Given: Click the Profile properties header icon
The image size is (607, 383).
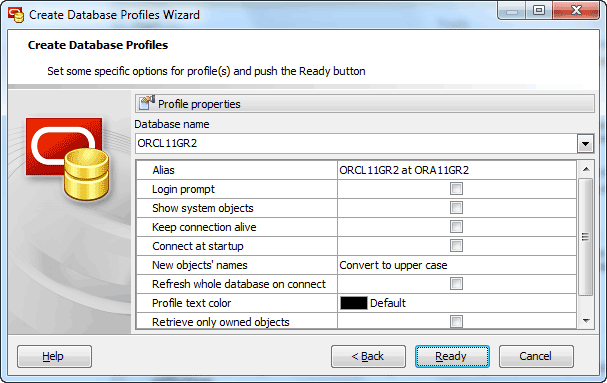Looking at the screenshot, I should pyautogui.click(x=147, y=103).
